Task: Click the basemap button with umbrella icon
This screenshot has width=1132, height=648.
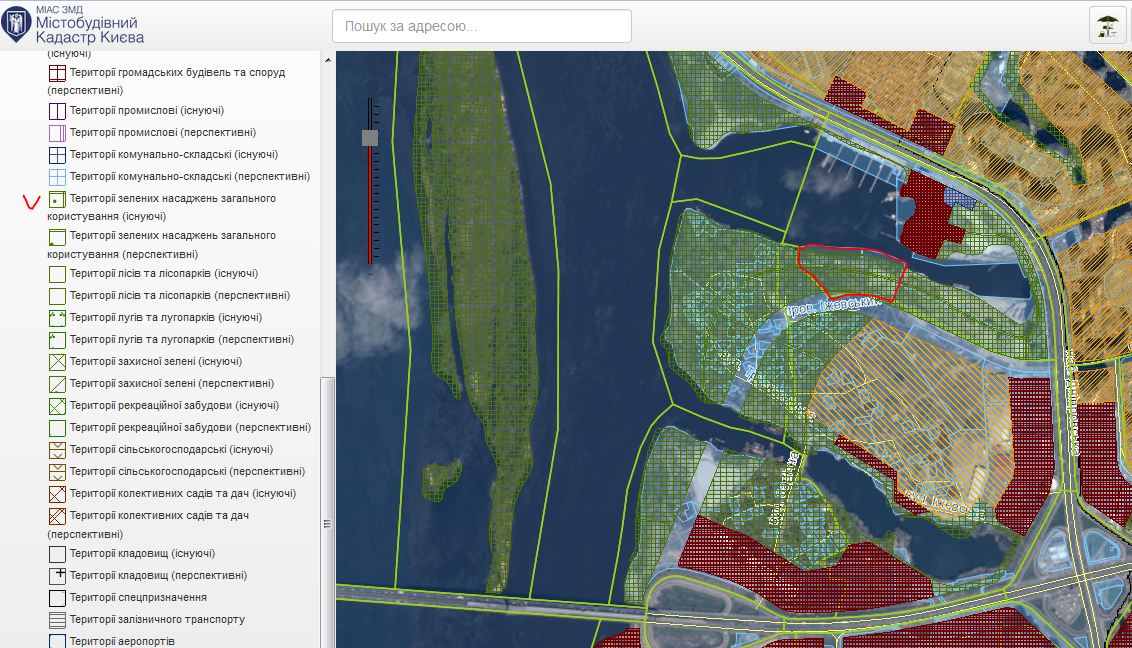Action: (x=1107, y=25)
